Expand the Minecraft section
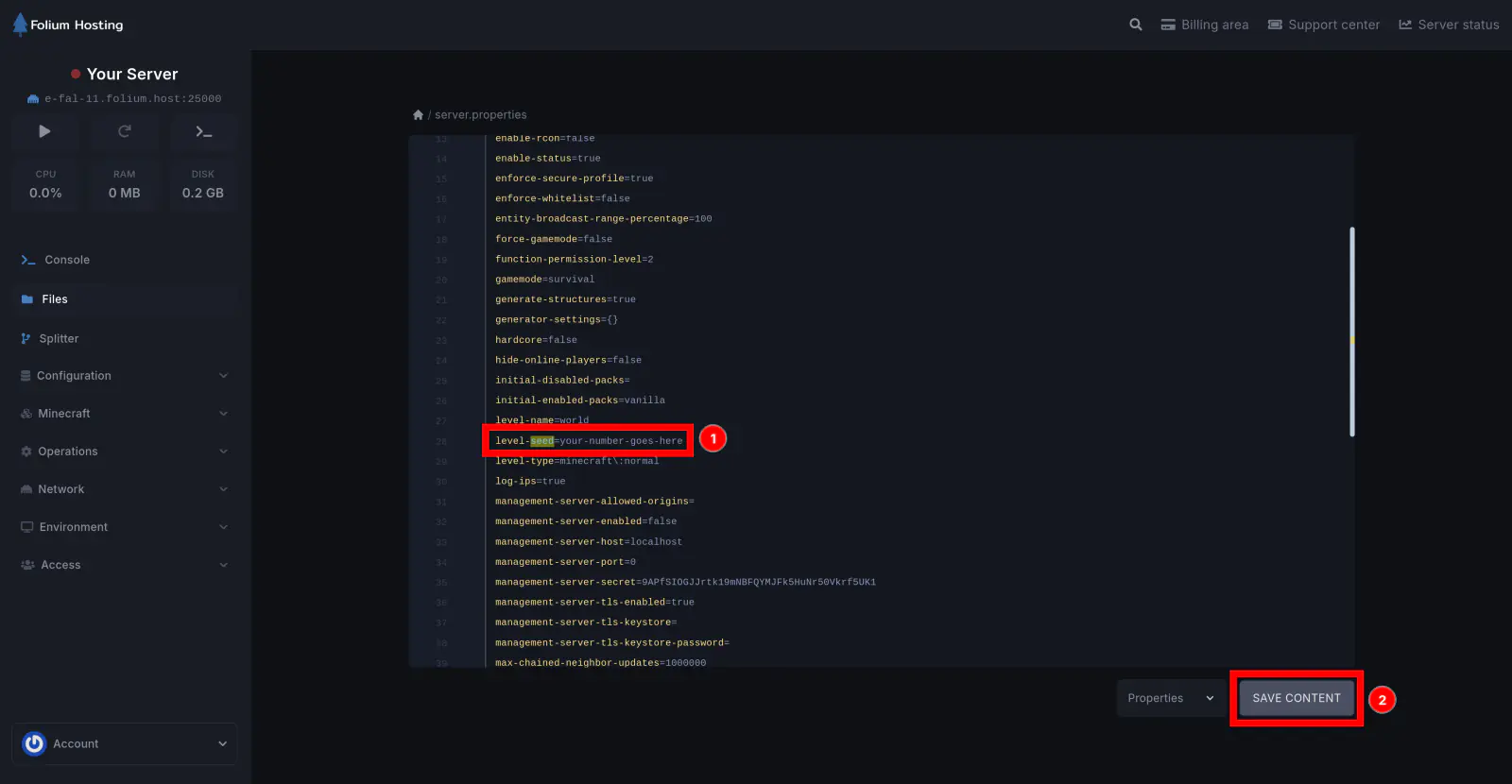This screenshot has height=784, width=1512. point(124,414)
